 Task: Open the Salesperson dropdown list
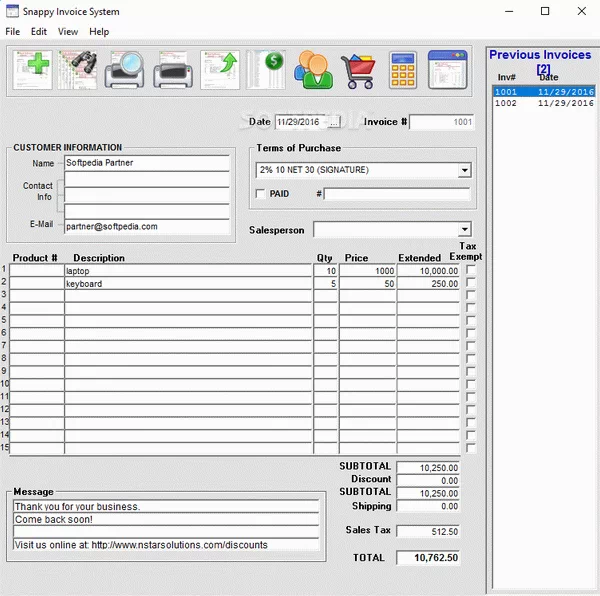coord(464,230)
